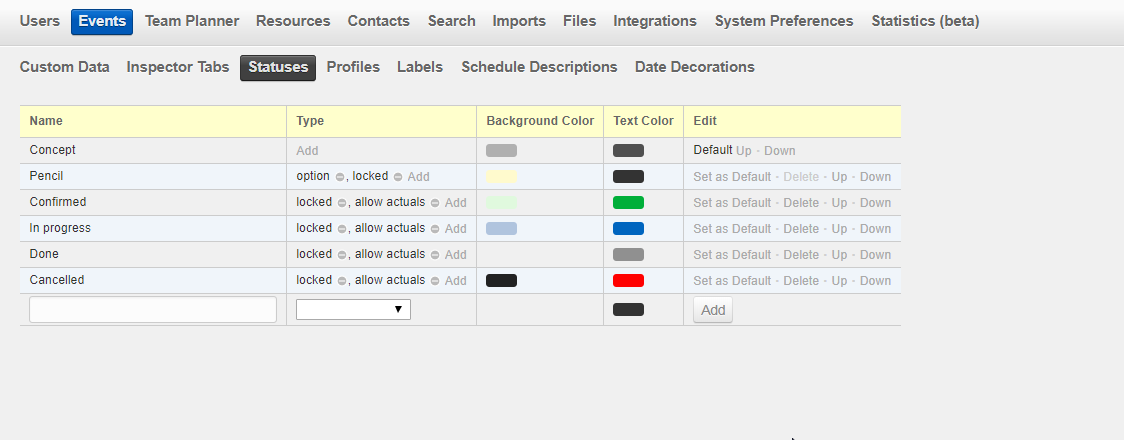
Task: Remove the locked type from the In progress status
Action: (x=342, y=229)
